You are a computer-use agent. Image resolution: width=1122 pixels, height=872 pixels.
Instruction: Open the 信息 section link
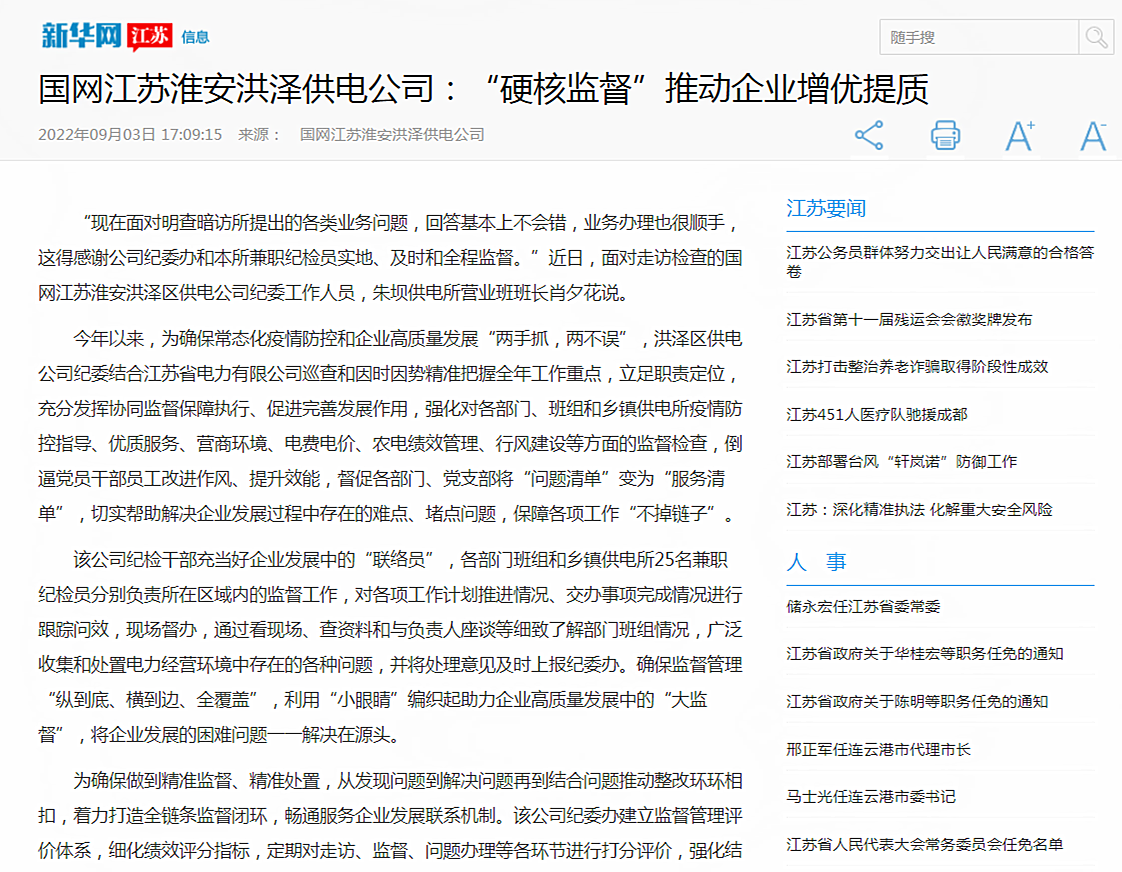(x=195, y=37)
